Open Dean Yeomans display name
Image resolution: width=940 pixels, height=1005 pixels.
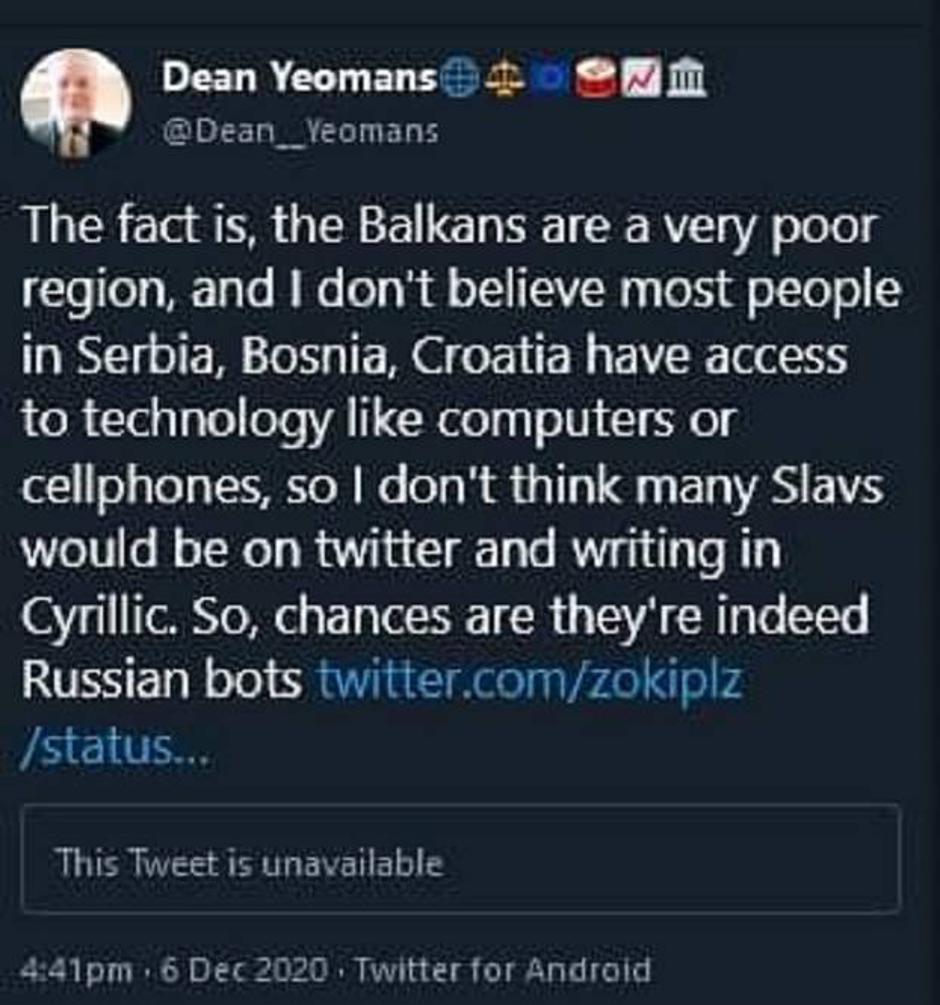[300, 79]
